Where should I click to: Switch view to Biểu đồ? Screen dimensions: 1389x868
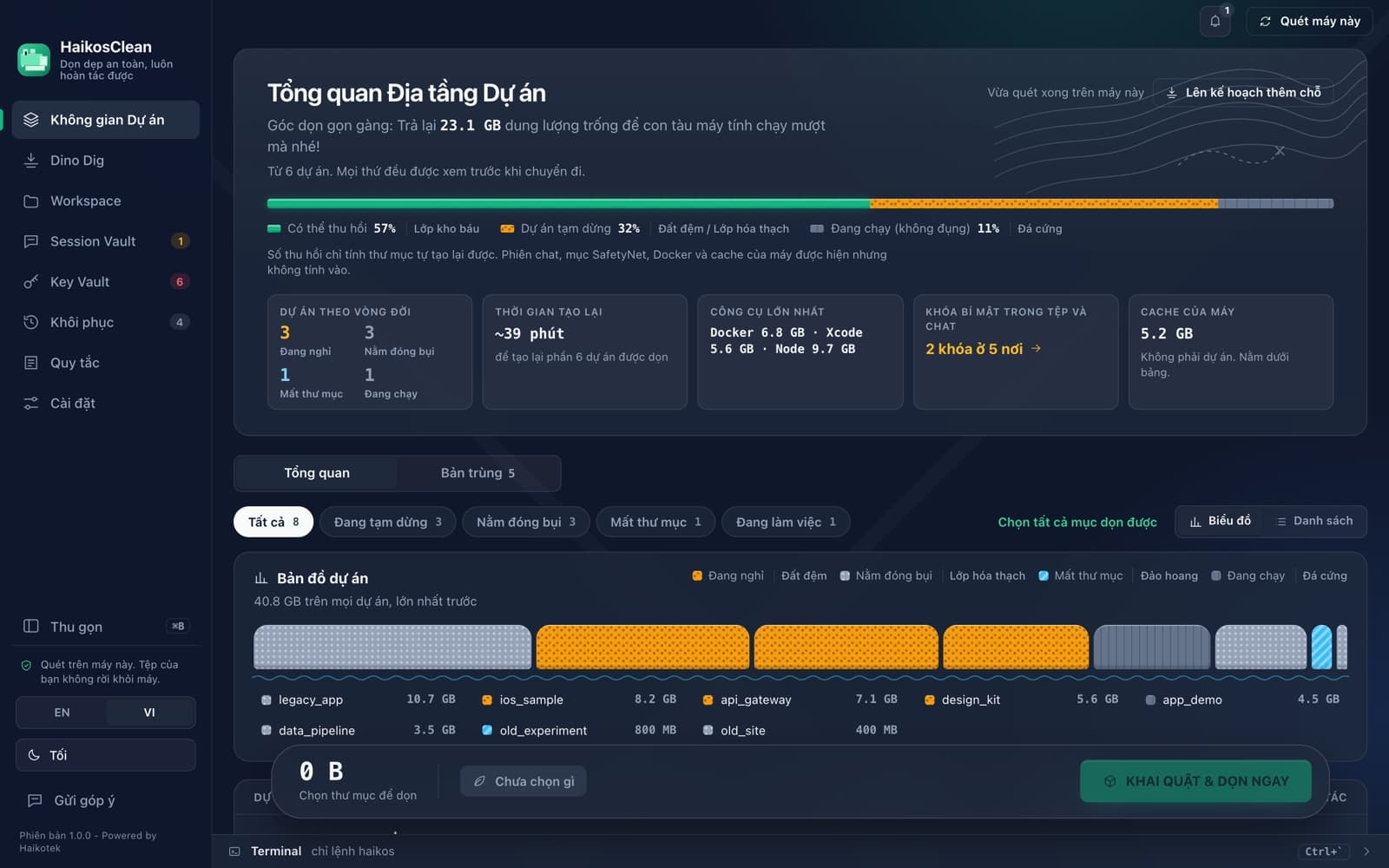tap(1221, 521)
